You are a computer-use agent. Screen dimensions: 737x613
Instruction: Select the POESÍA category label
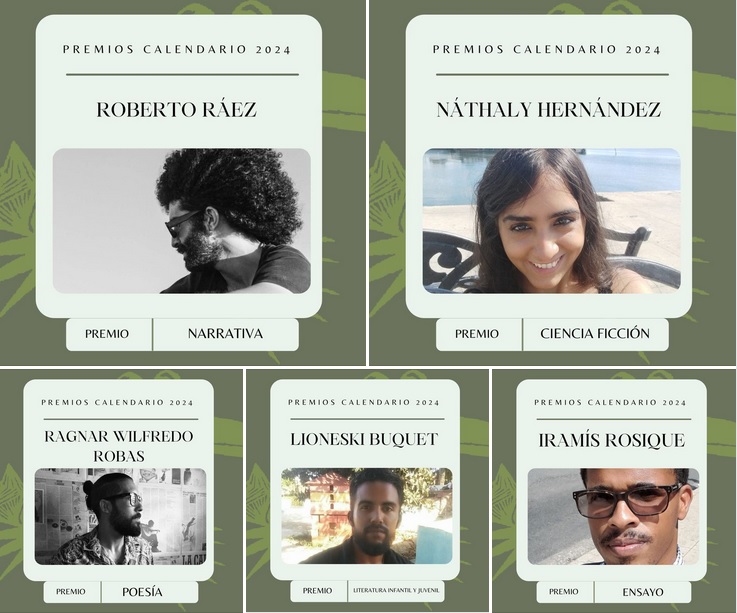click(x=142, y=592)
